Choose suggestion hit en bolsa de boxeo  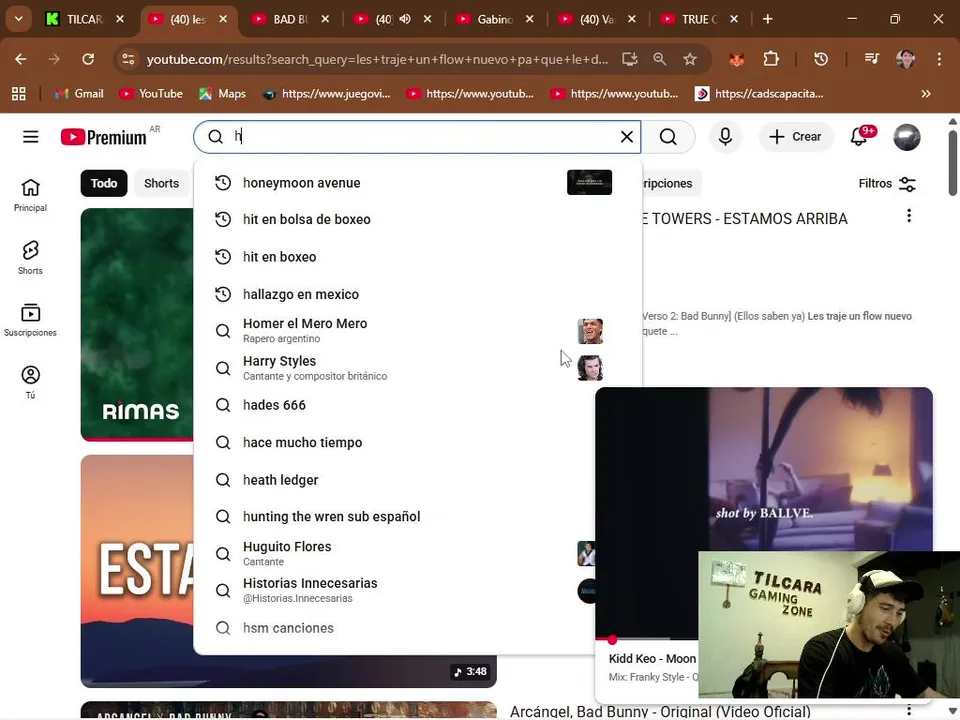(x=418, y=219)
